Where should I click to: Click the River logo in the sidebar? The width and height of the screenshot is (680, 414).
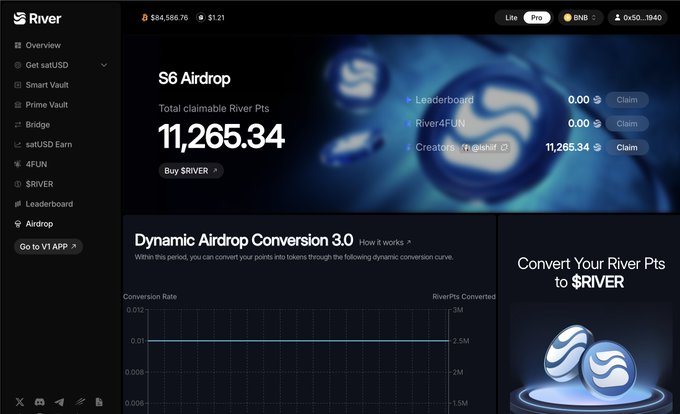[x=37, y=18]
